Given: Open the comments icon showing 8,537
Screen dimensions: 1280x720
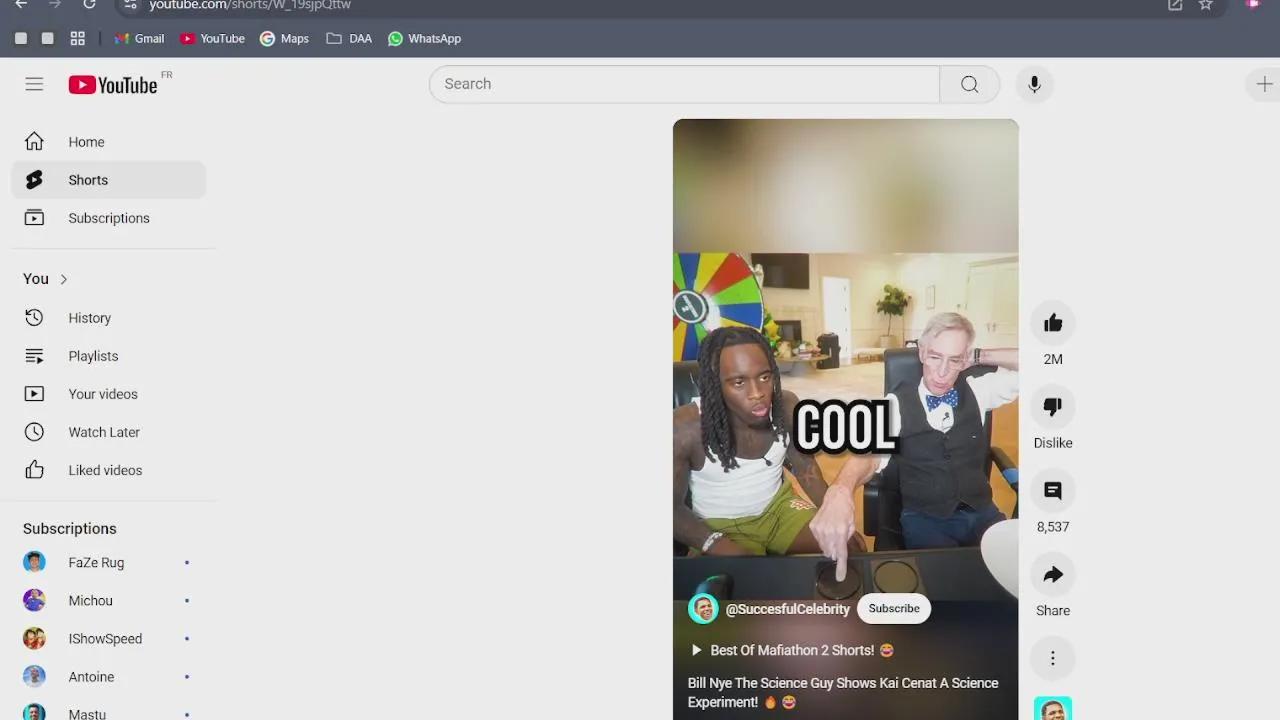Looking at the screenshot, I should pos(1053,490).
